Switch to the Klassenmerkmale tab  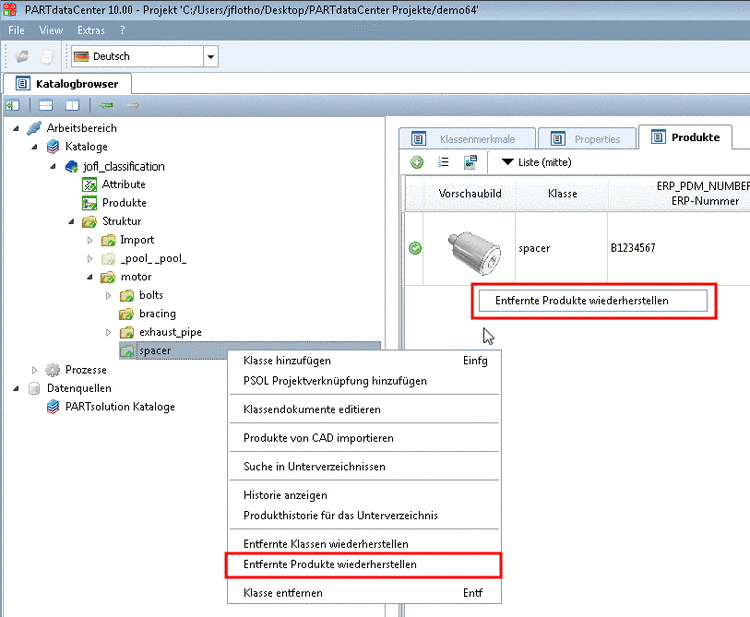point(467,139)
